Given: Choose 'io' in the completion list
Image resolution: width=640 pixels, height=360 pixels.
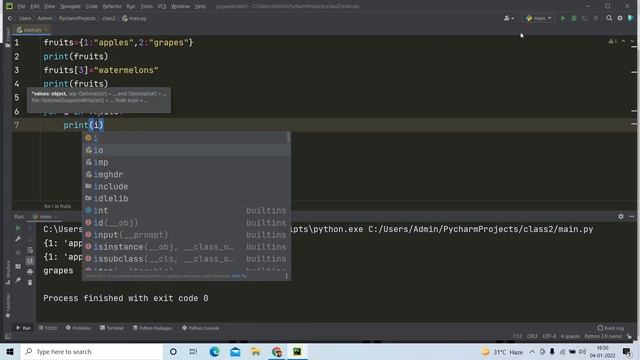Looking at the screenshot, I should tap(186, 150).
